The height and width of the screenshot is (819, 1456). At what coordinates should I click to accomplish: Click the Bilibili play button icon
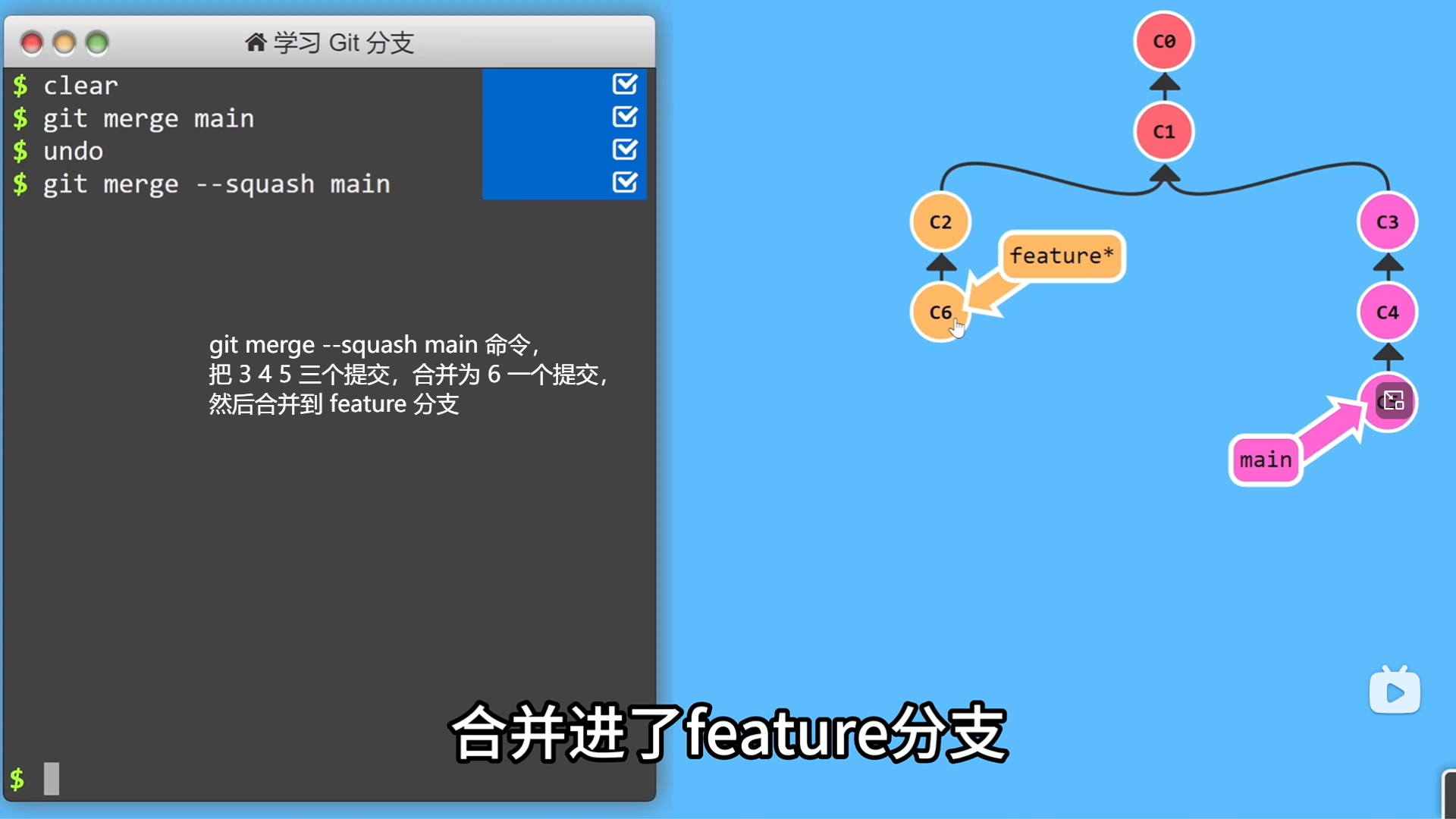tap(1395, 692)
